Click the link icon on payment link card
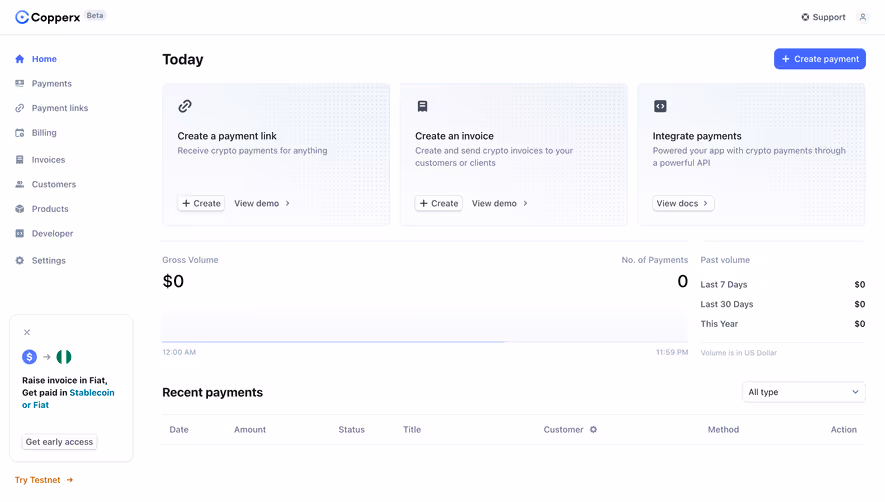This screenshot has height=502, width=885. [185, 106]
